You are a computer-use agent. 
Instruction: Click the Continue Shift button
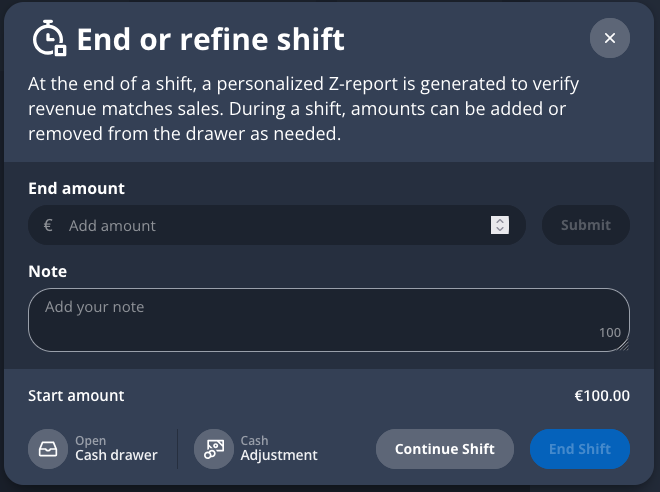[x=444, y=449]
